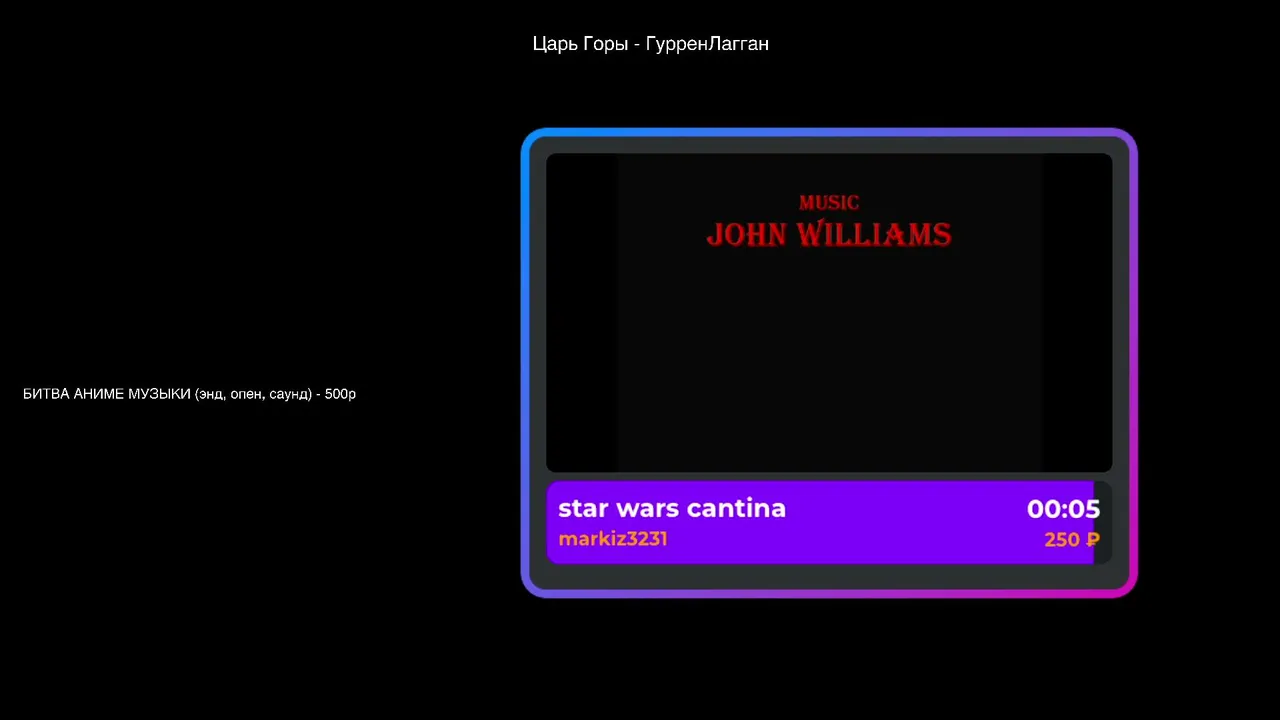Click the title 'Царь Горы - ГурренЛагган'
The width and height of the screenshot is (1280, 720).
(650, 44)
